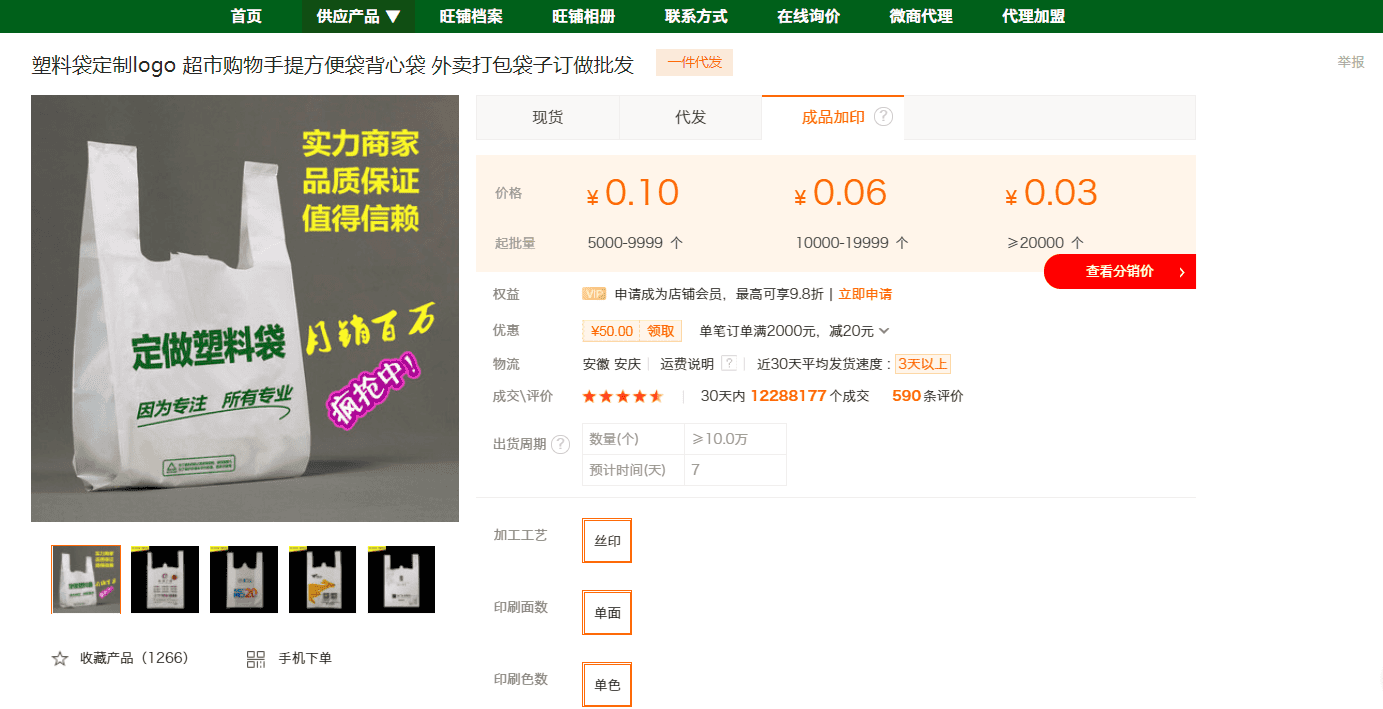Click the QR code icon for 手机下单
The image size is (1383, 709).
(256, 659)
